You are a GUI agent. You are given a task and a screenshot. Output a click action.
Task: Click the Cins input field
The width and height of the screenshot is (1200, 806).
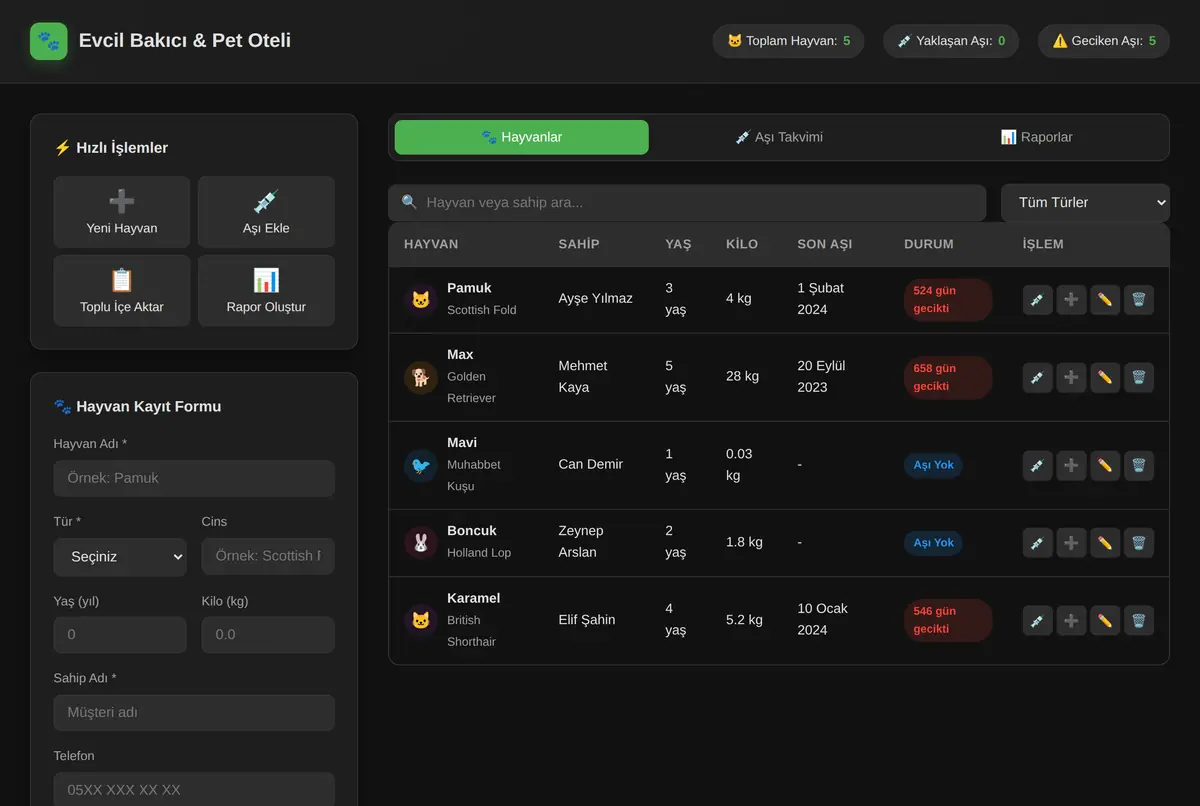click(x=268, y=556)
